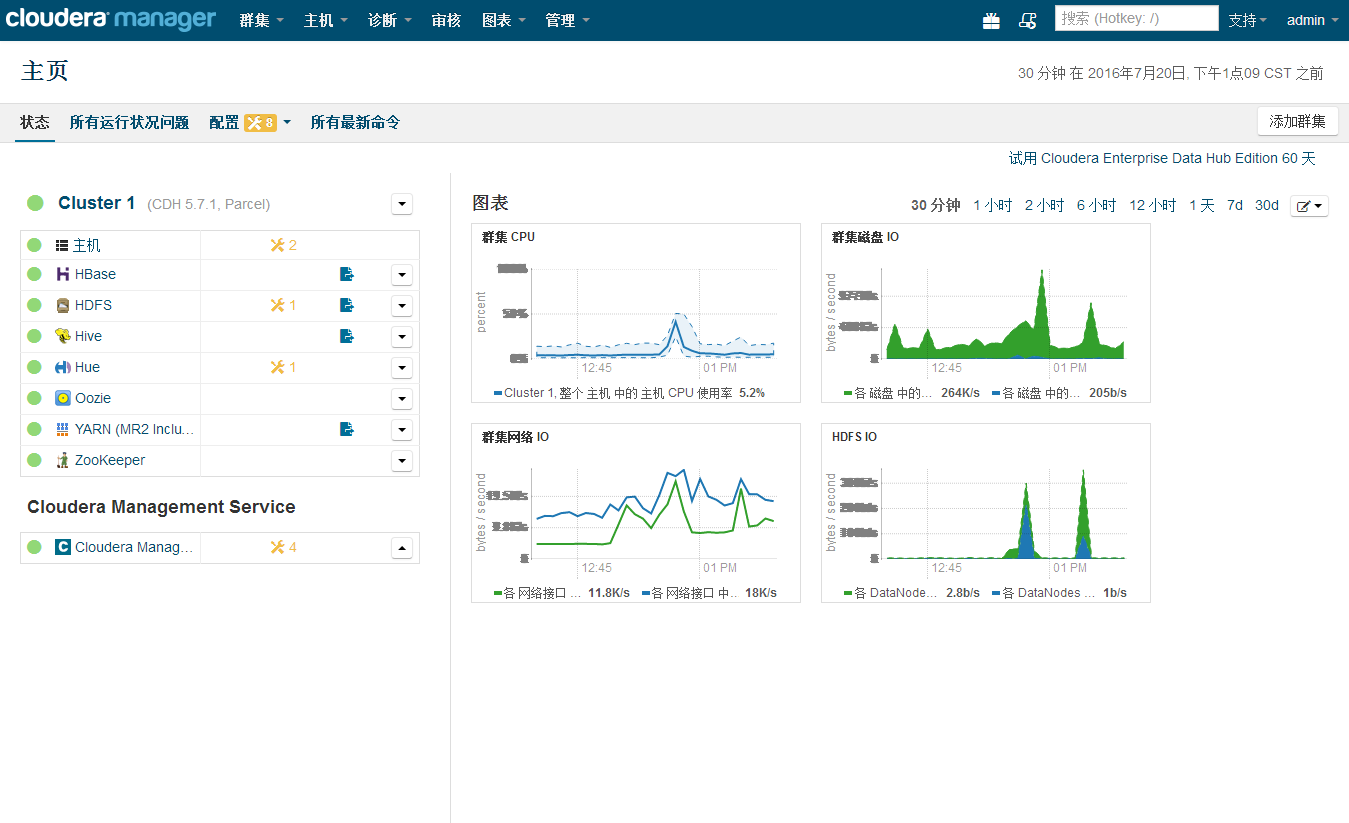Screen dimensions: 1349x823
Task: Open the Hive actions dropdown arrow
Action: [x=402, y=336]
